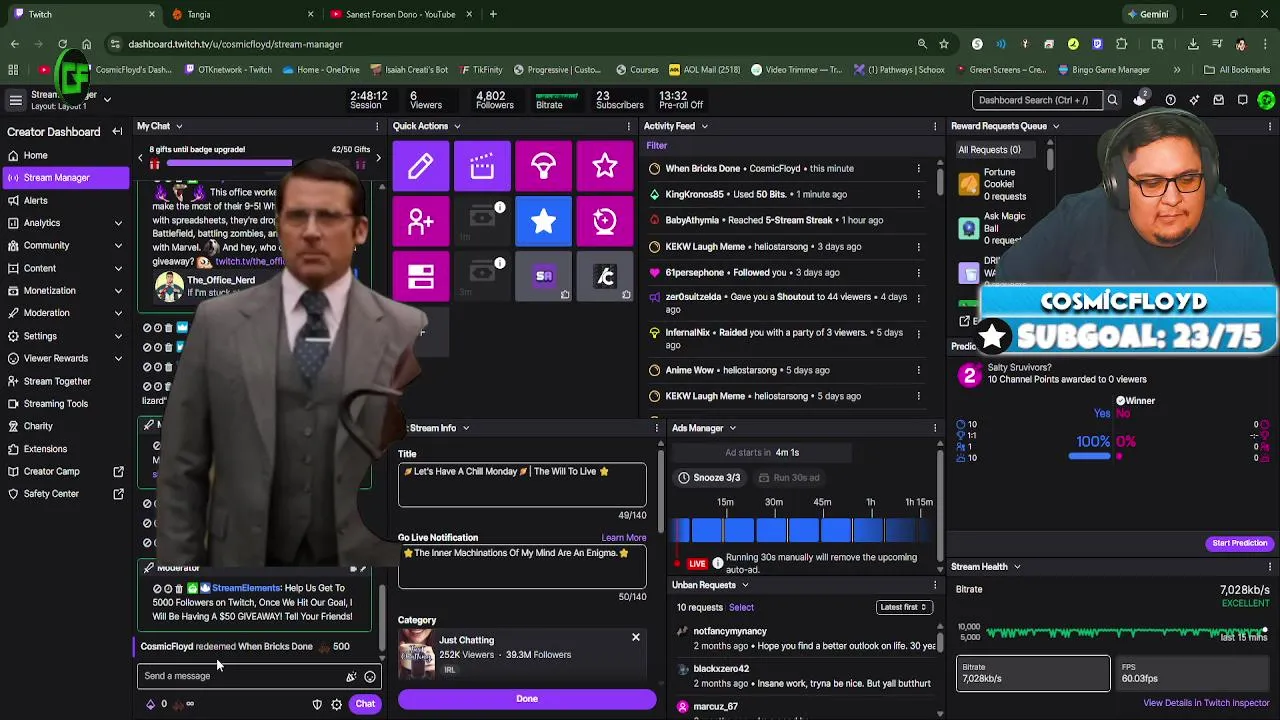Click the Filter link in Activity Feed
The image size is (1280, 720).
656,145
